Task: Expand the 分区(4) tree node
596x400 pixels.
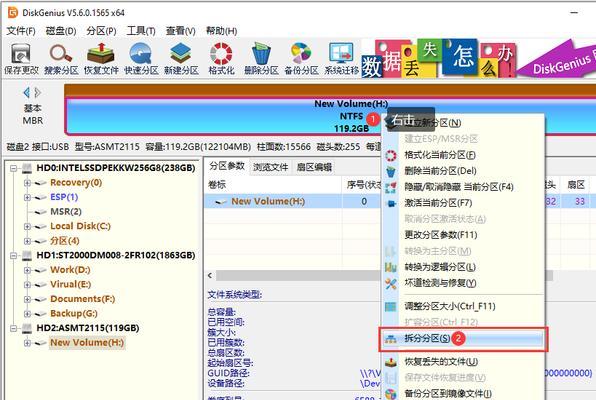Action: point(27,241)
